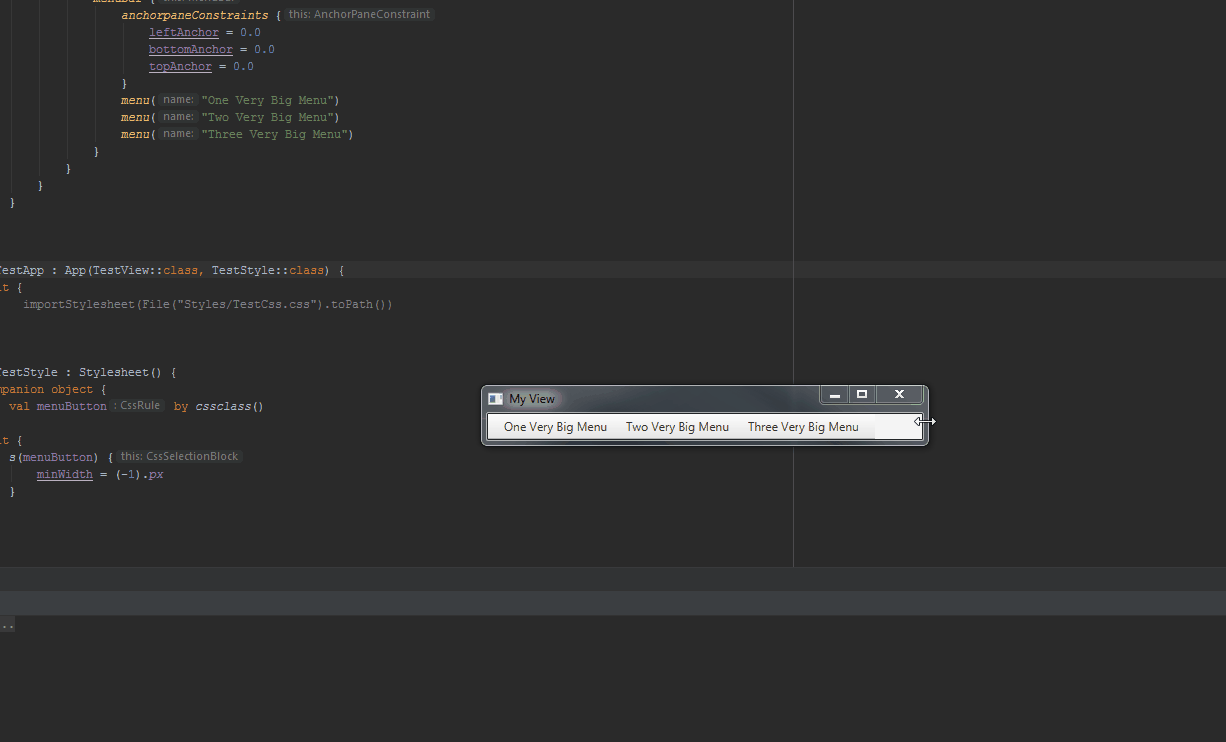Screen dimensions: 1226x742
Task: Click the cssclass() delegate call
Action: 229,406
